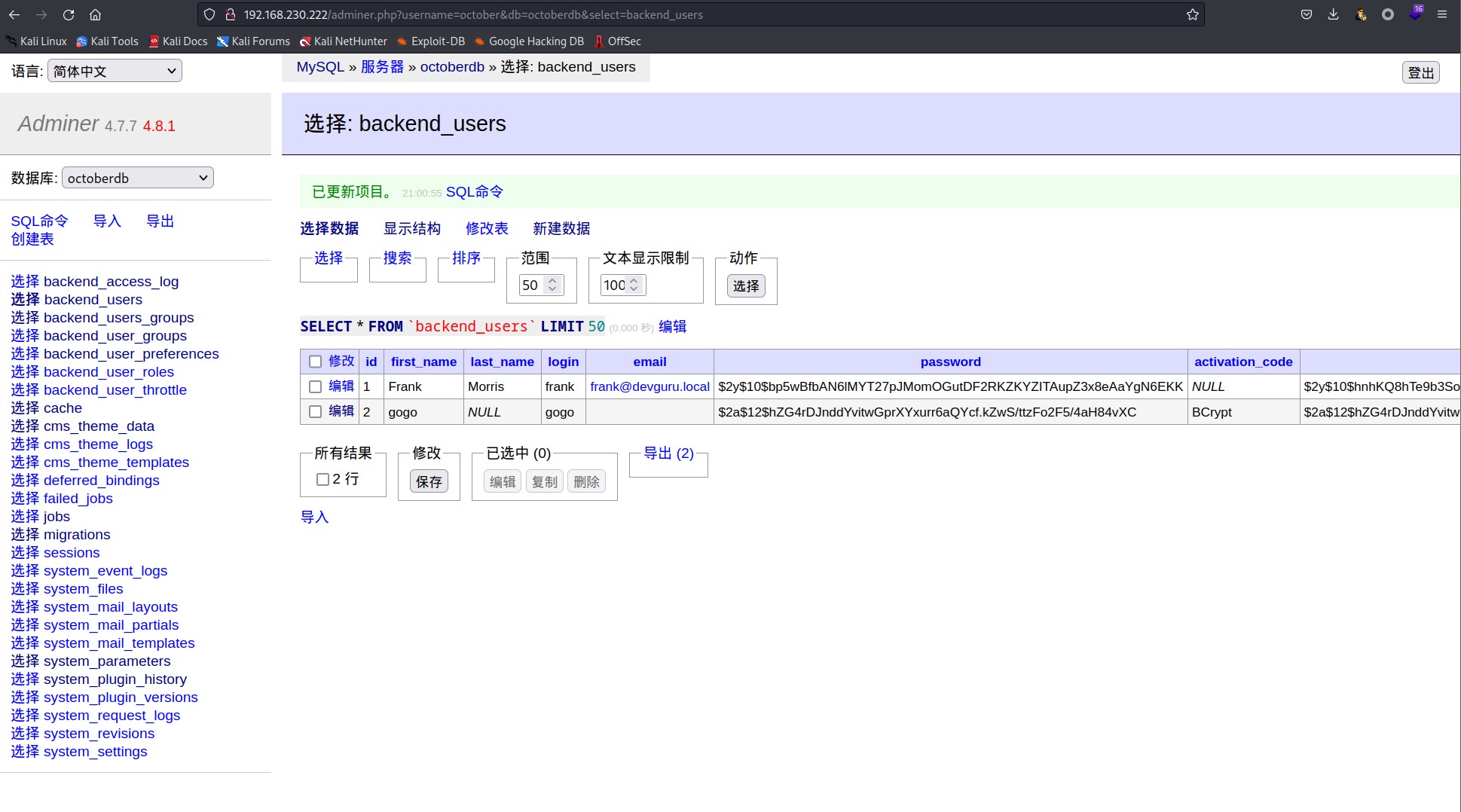Sort by the password column header
The width and height of the screenshot is (1461, 812).
(x=950, y=362)
